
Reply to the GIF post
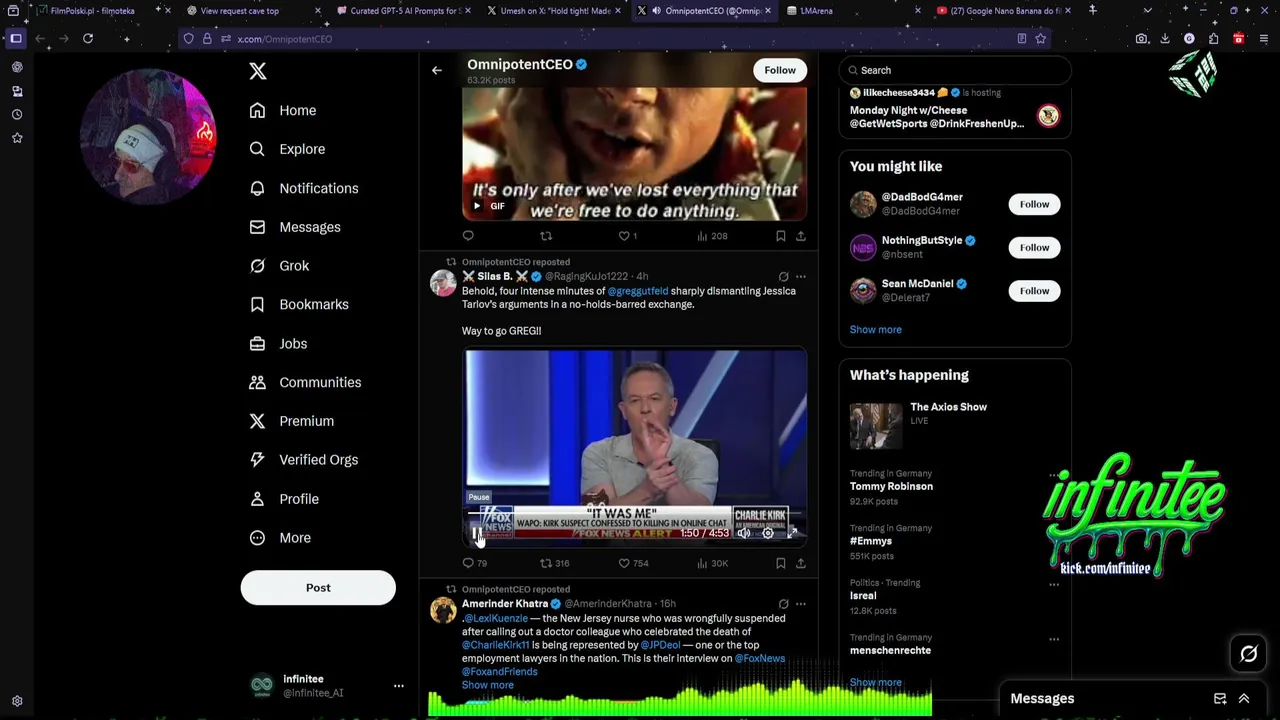[x=468, y=236]
